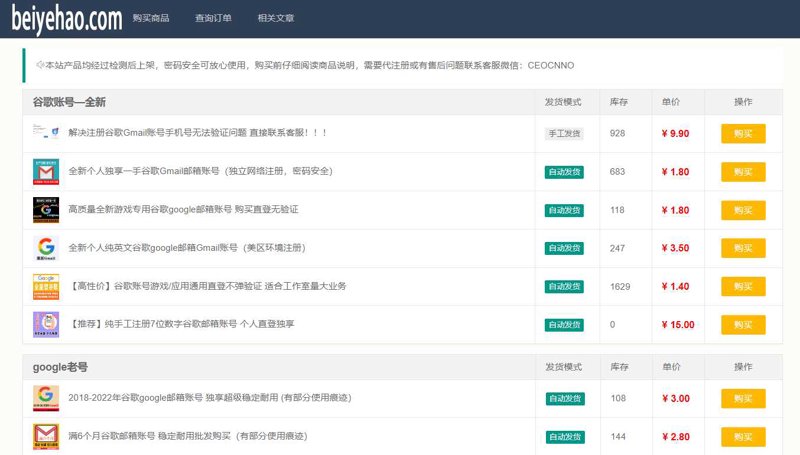This screenshot has width=800, height=455.
Task: Click 购买 button for 118 stock game account
Action: click(743, 210)
